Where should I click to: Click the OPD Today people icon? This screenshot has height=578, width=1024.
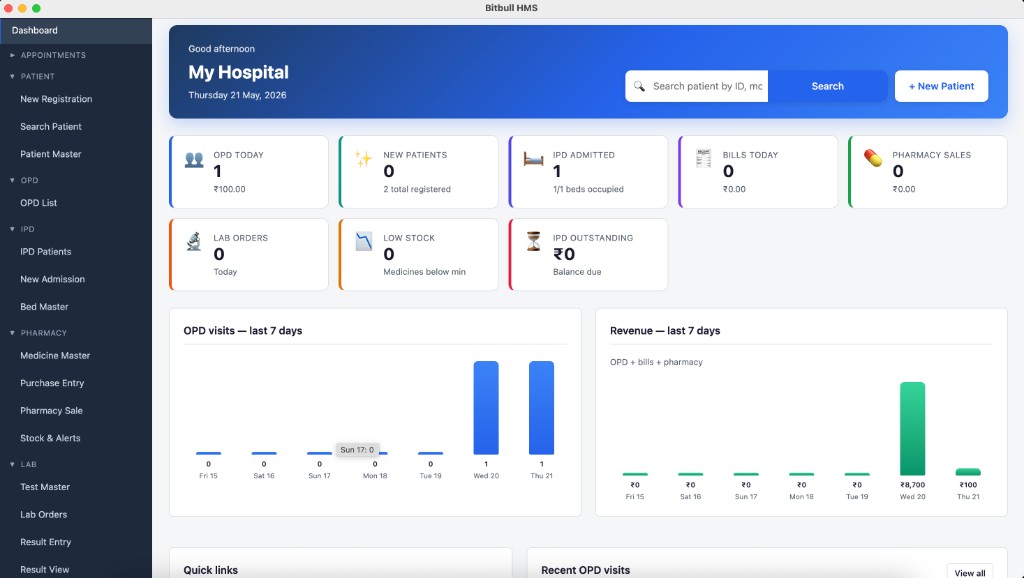click(x=194, y=159)
